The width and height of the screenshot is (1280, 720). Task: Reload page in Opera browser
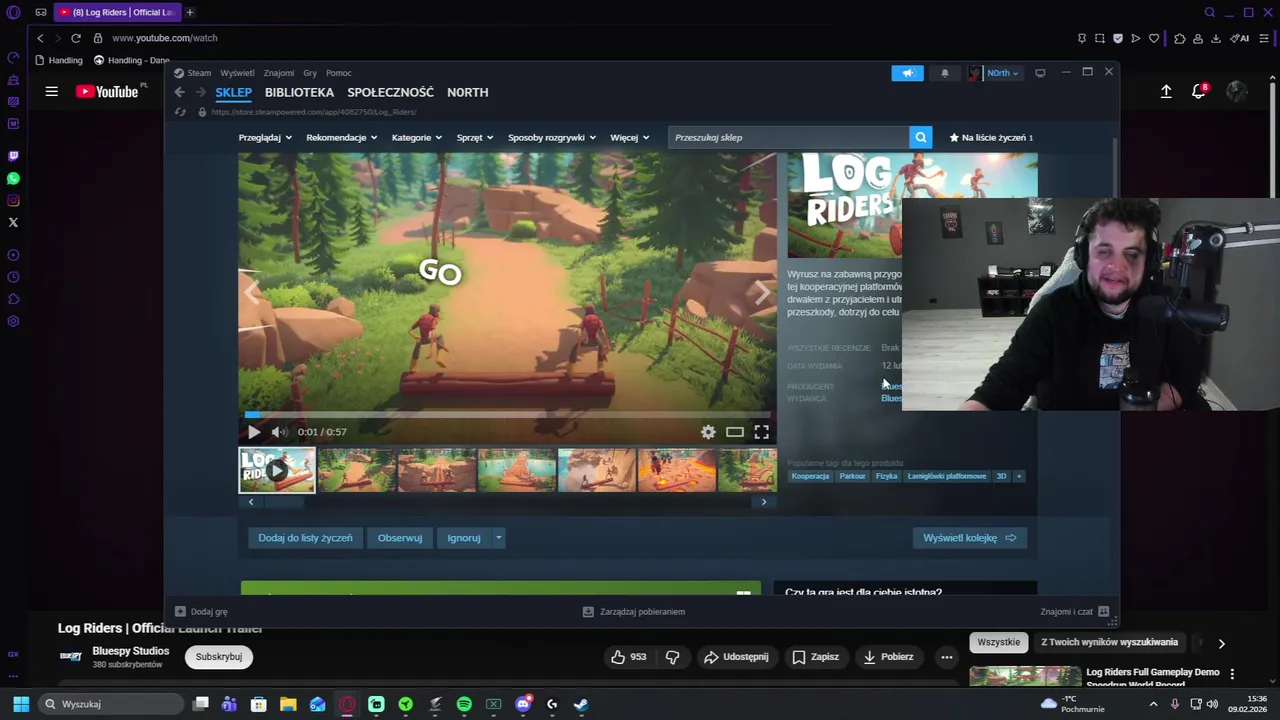(76, 38)
